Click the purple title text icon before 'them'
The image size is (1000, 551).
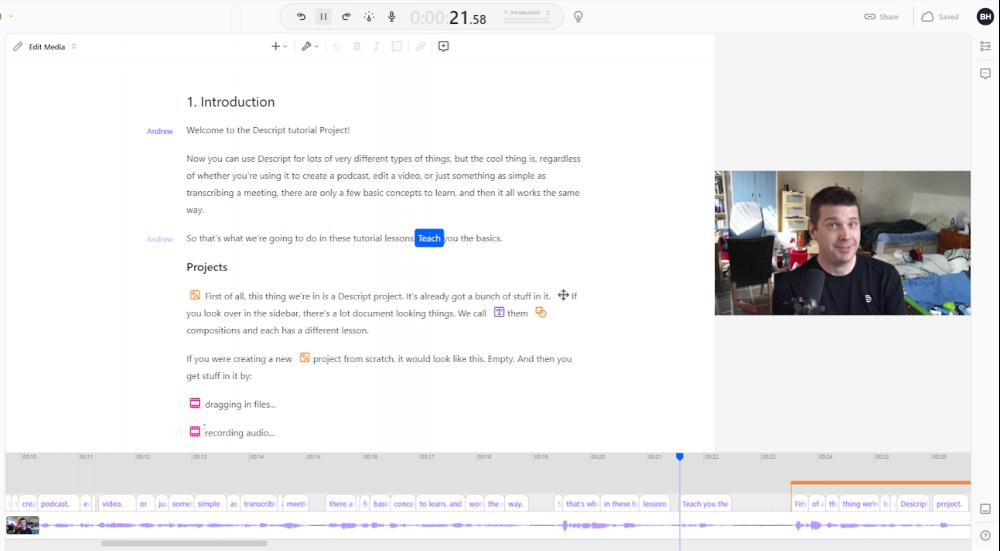pyautogui.click(x=499, y=312)
